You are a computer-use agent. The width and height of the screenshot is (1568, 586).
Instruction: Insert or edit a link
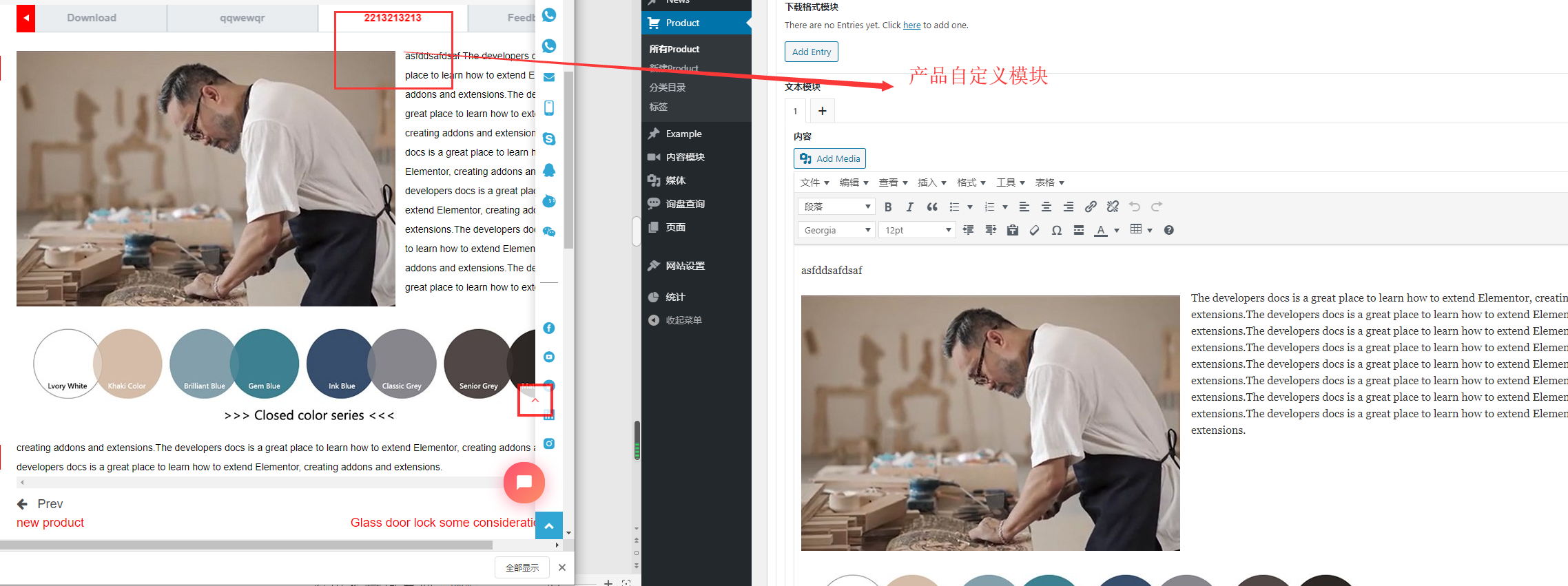point(1091,207)
